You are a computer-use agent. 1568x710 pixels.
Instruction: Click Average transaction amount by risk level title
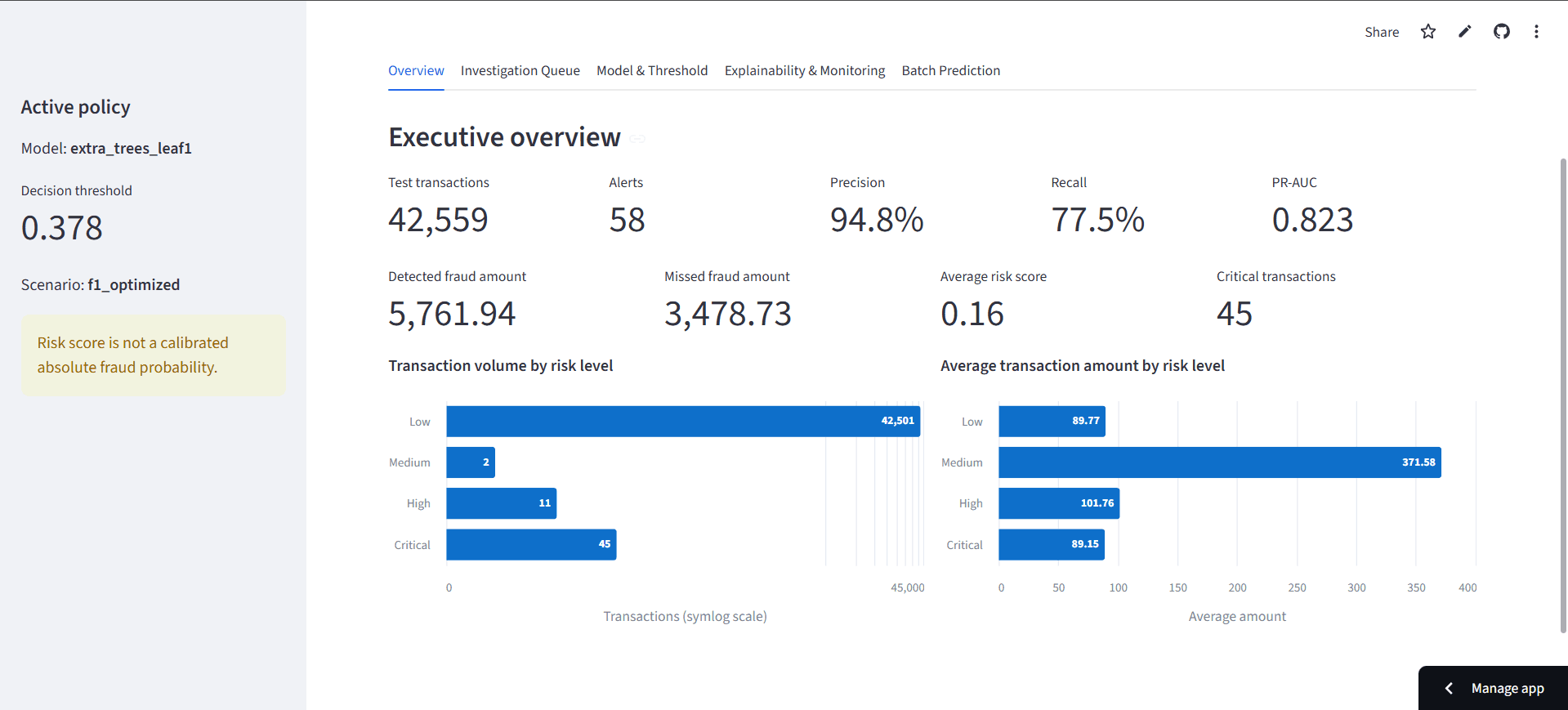[x=1083, y=365]
